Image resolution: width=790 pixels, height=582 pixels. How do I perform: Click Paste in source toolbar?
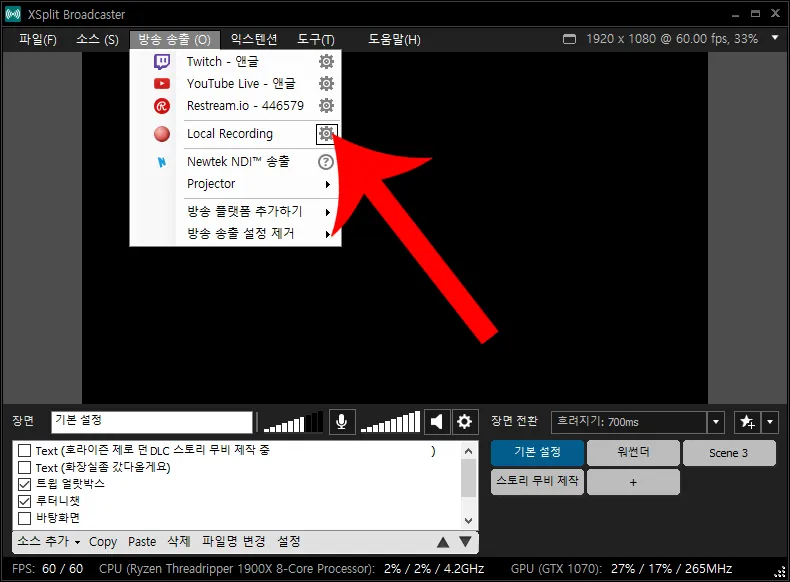[x=142, y=542]
